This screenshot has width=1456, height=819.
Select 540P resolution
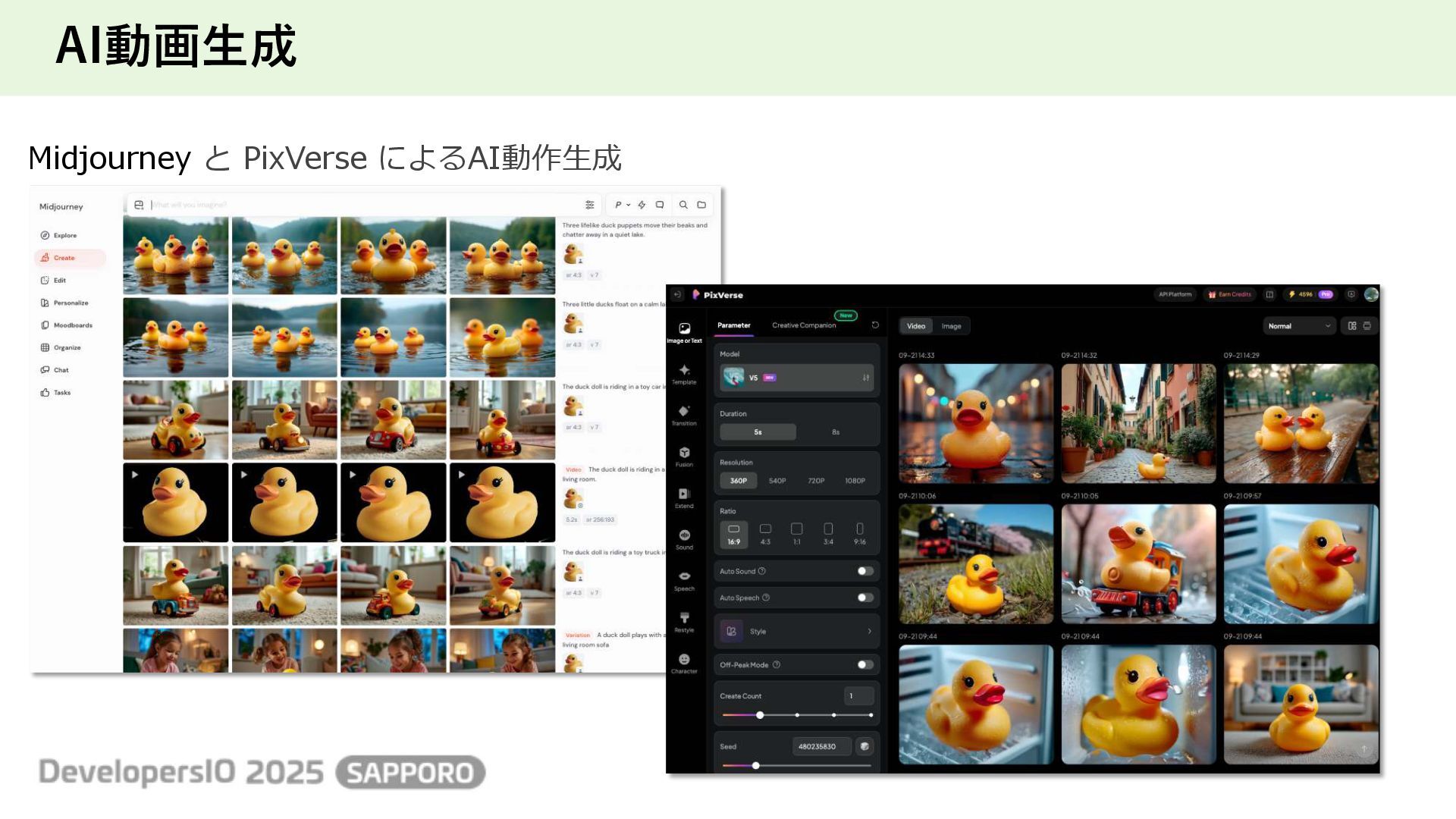pos(777,481)
